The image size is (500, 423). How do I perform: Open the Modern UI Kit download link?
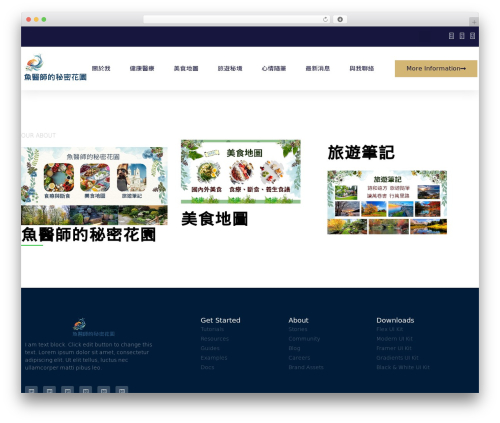pos(395,339)
